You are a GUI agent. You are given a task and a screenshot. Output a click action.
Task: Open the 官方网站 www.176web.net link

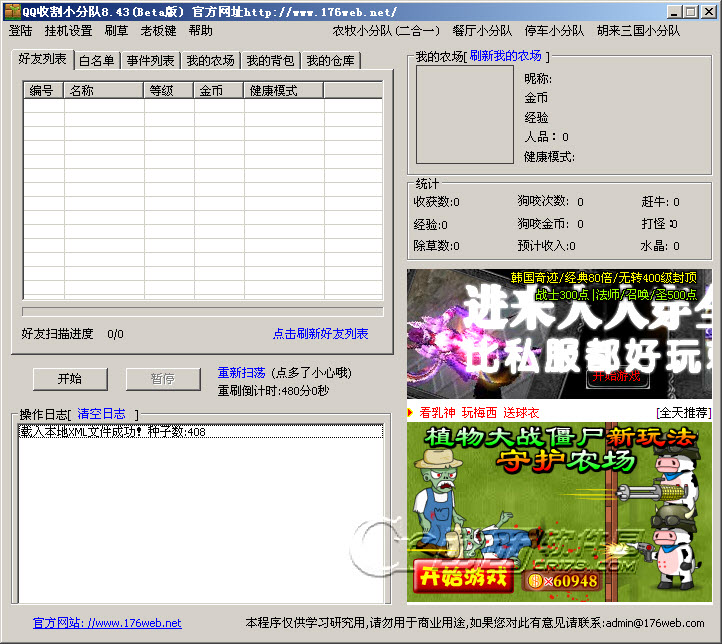107,623
